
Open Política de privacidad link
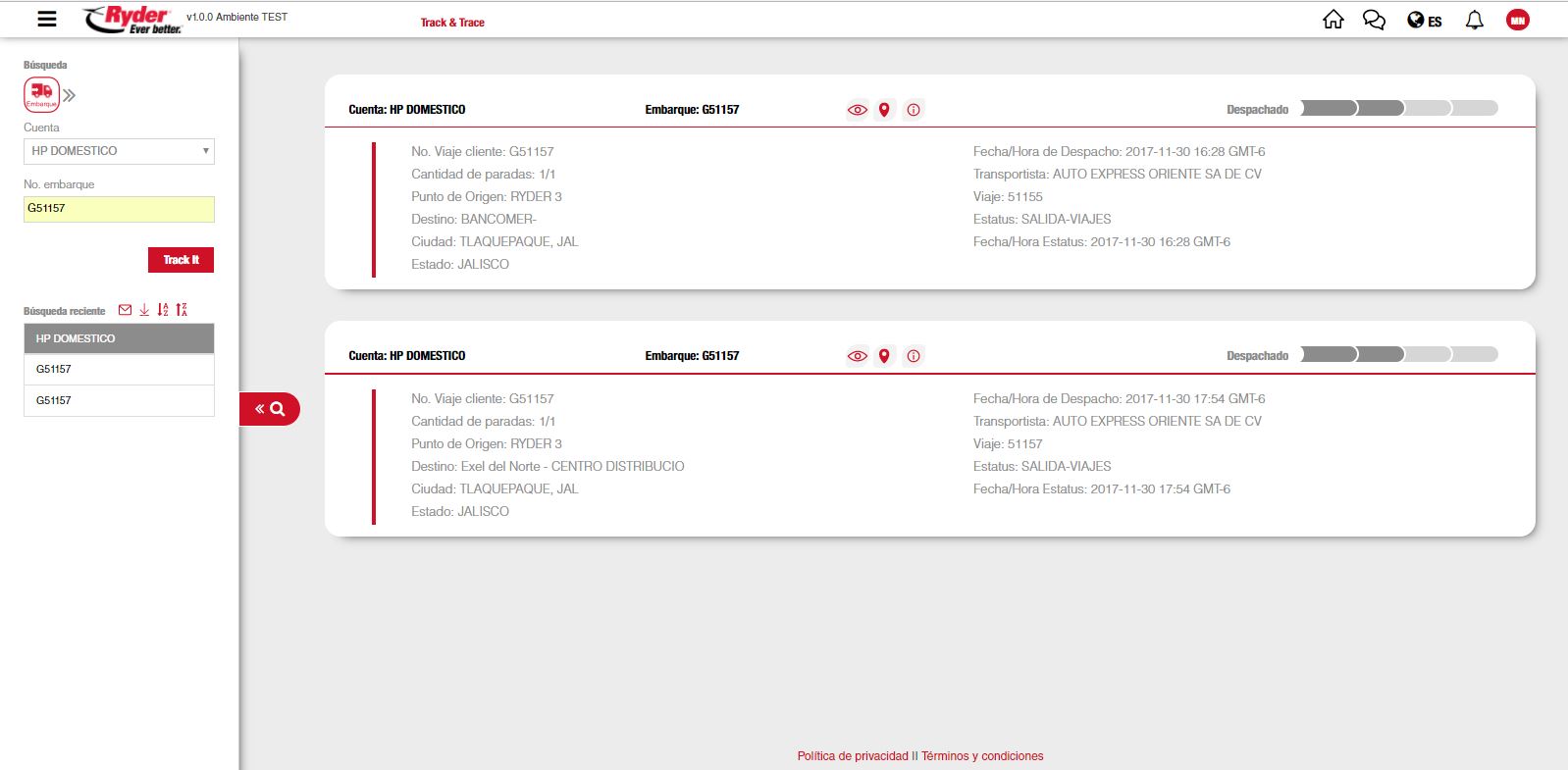[852, 756]
